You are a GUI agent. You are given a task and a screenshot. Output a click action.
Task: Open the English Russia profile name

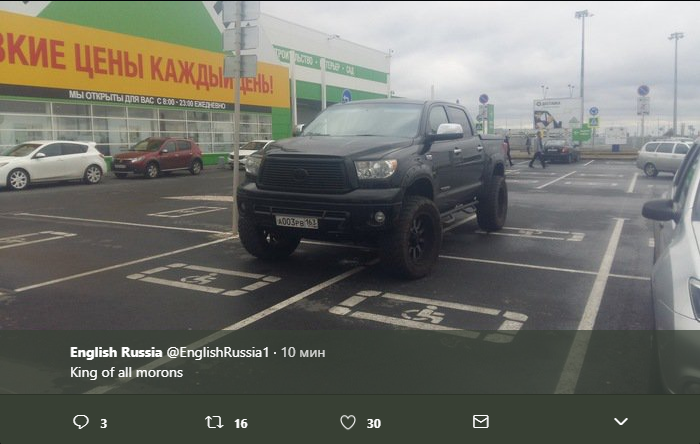pos(116,353)
